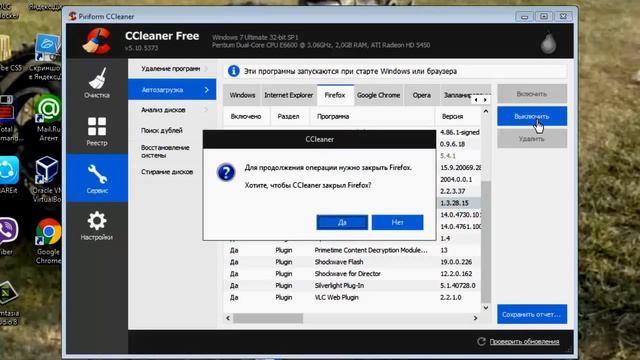
Task: Open Поиск дублей menu item
Action: click(162, 130)
